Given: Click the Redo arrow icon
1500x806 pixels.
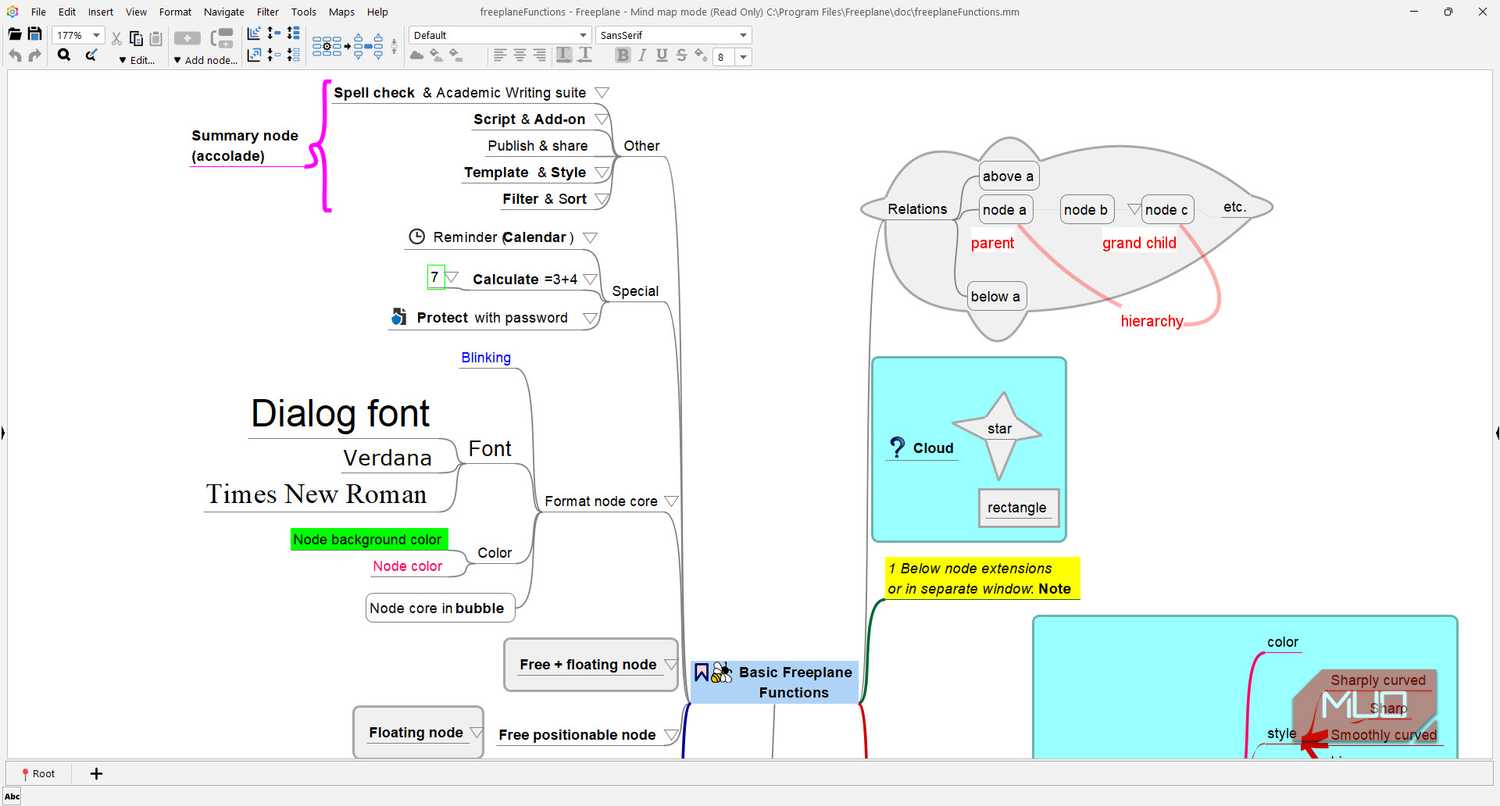Looking at the screenshot, I should tap(35, 55).
